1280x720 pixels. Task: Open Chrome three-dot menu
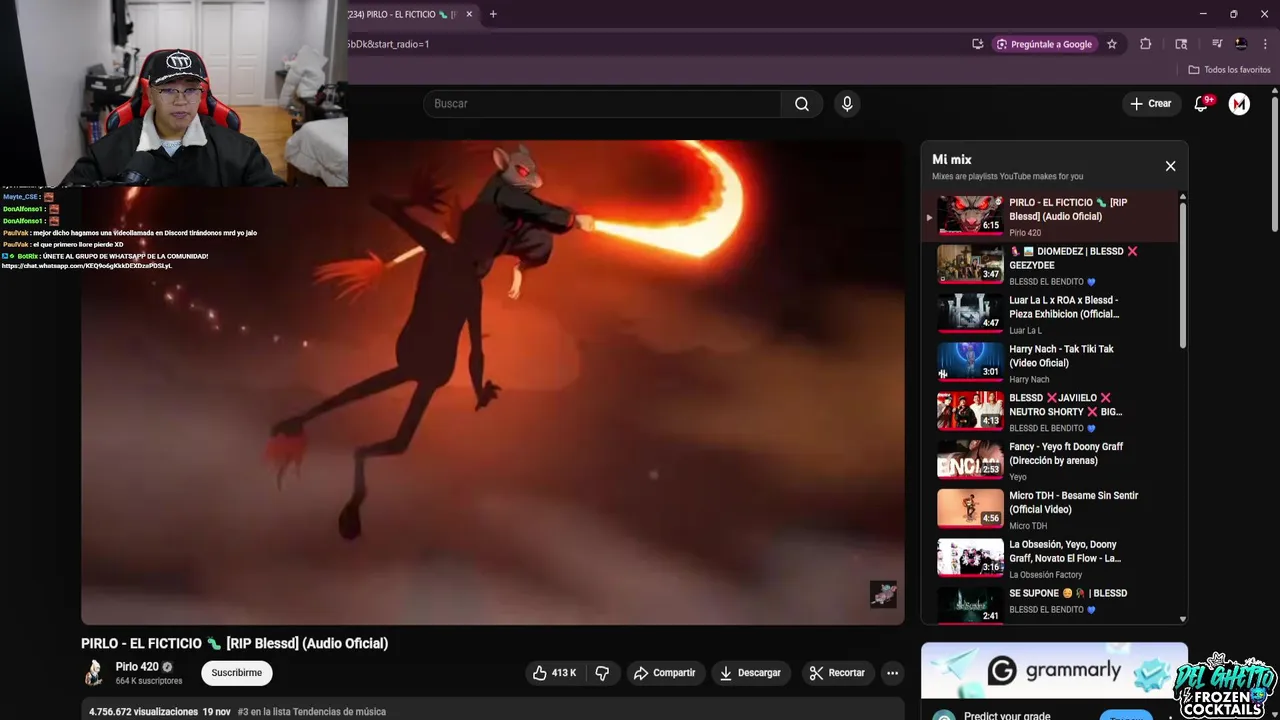tap(1266, 44)
